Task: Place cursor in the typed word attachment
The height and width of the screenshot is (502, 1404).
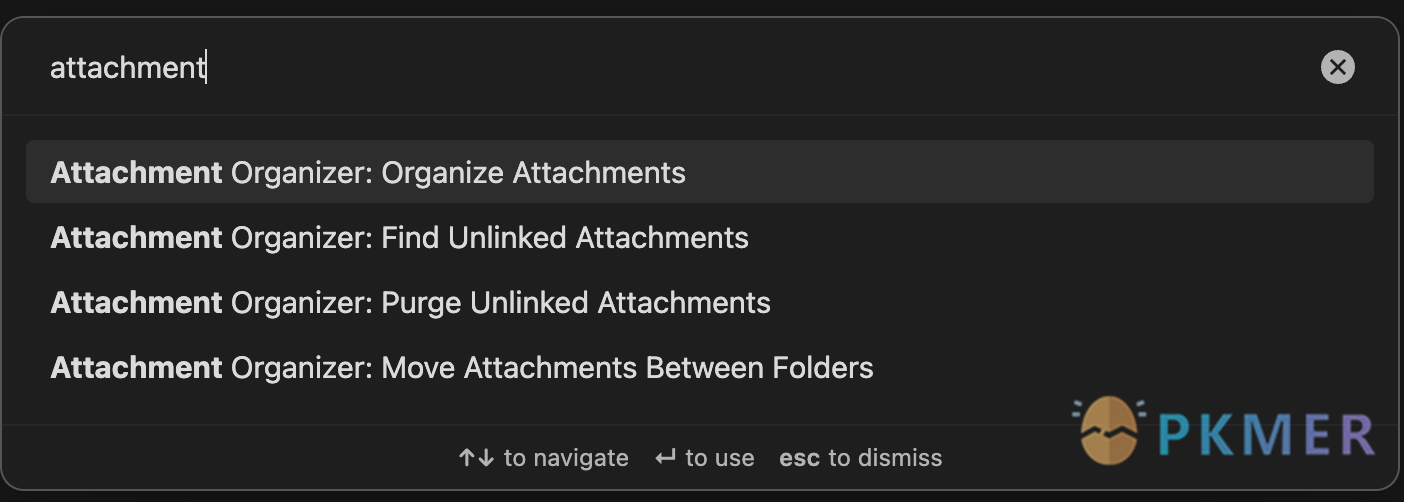Action: [x=127, y=67]
